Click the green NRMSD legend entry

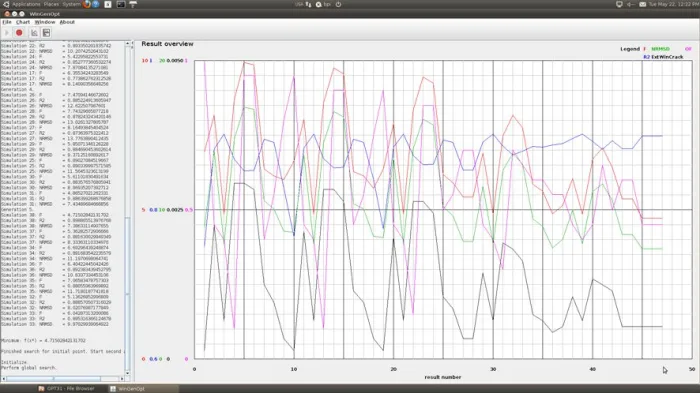pos(660,49)
